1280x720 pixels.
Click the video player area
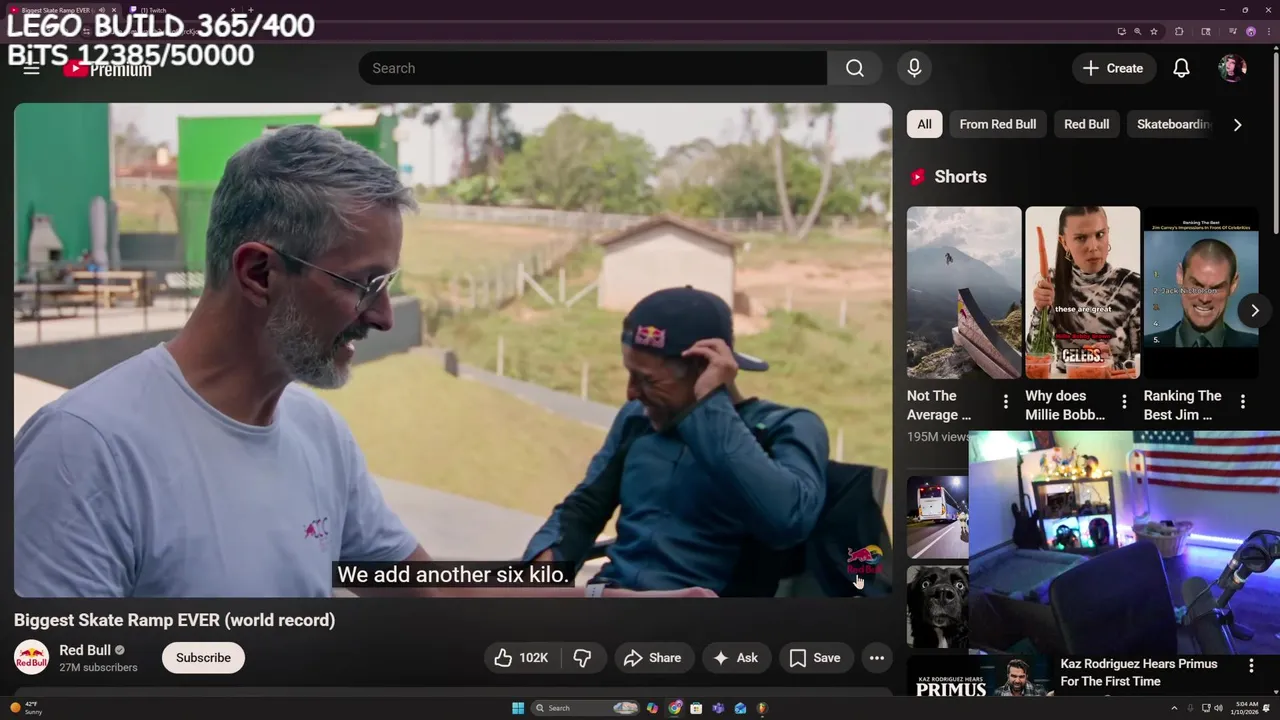pyautogui.click(x=453, y=350)
